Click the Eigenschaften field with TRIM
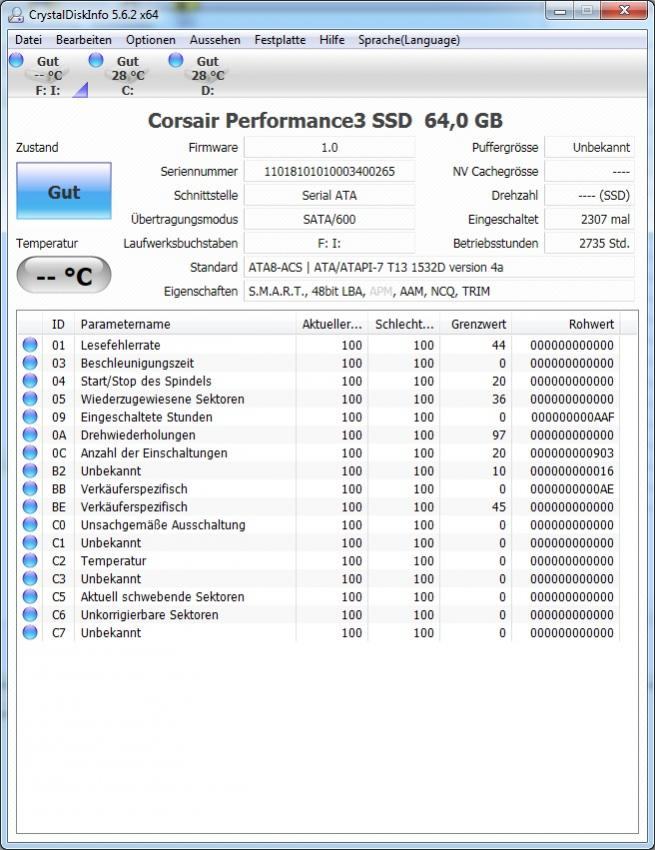655x850 pixels. (439, 291)
